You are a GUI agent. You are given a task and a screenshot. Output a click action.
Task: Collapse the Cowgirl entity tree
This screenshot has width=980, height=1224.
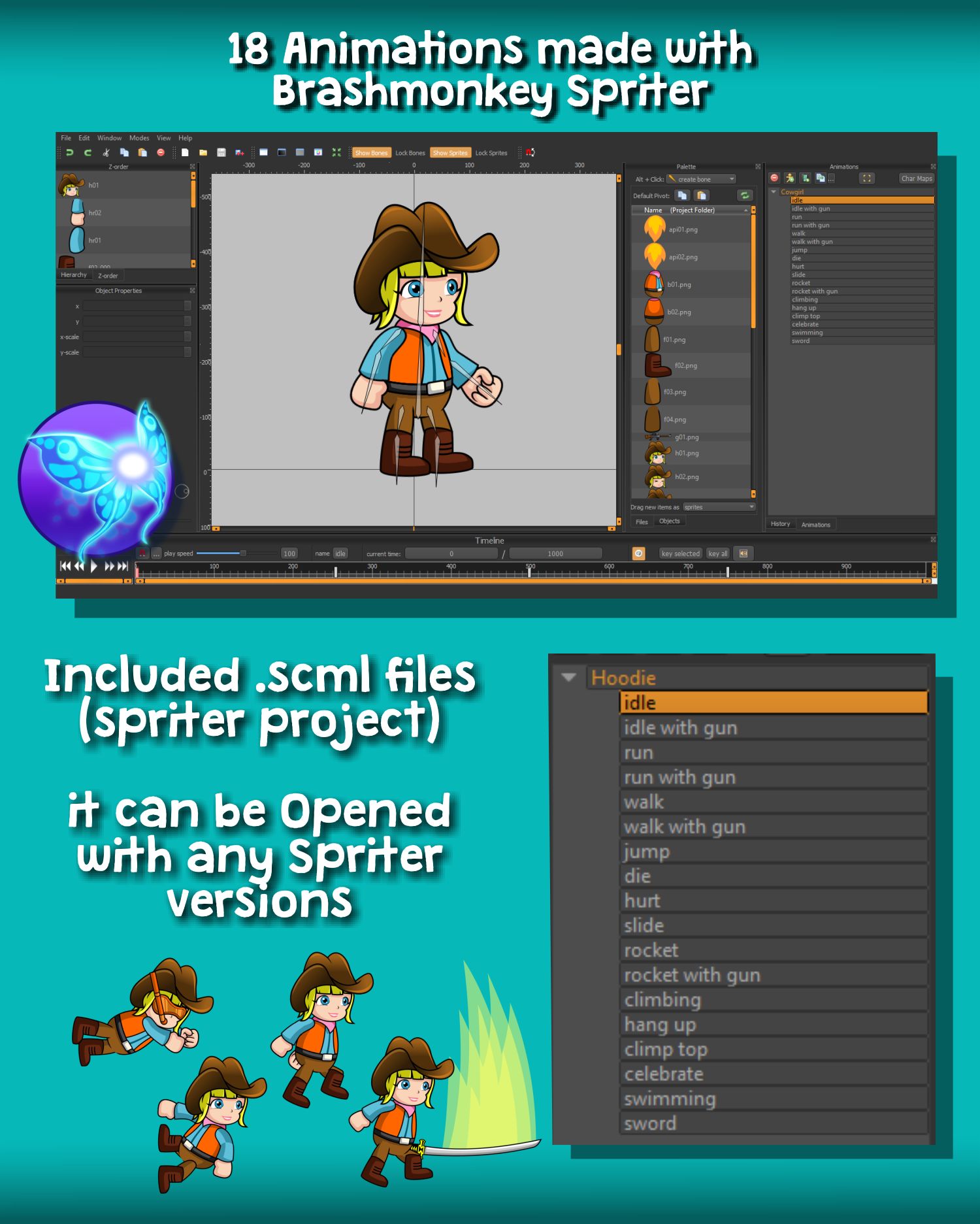(774, 191)
